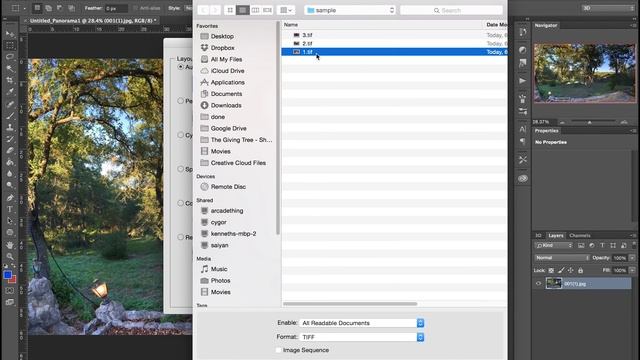Click the change screen mode icon

10,302
